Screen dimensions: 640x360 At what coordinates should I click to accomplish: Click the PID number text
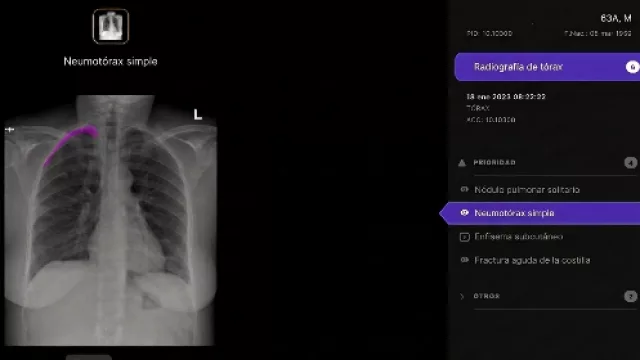click(489, 33)
